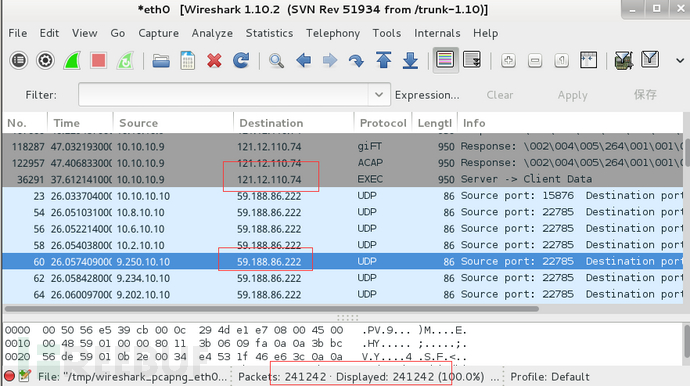690x386 pixels.
Task: Click the Apply filter button
Action: point(573,95)
